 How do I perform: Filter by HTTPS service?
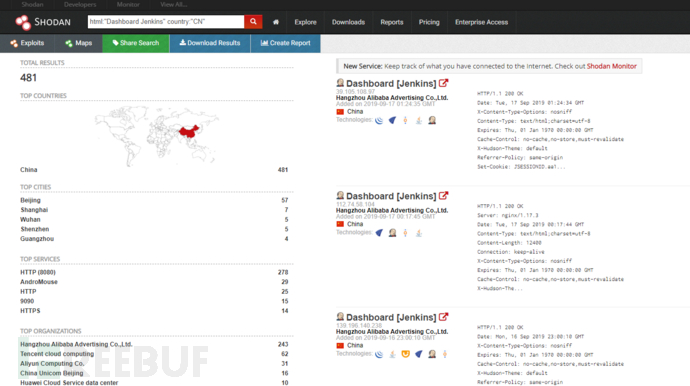30,311
